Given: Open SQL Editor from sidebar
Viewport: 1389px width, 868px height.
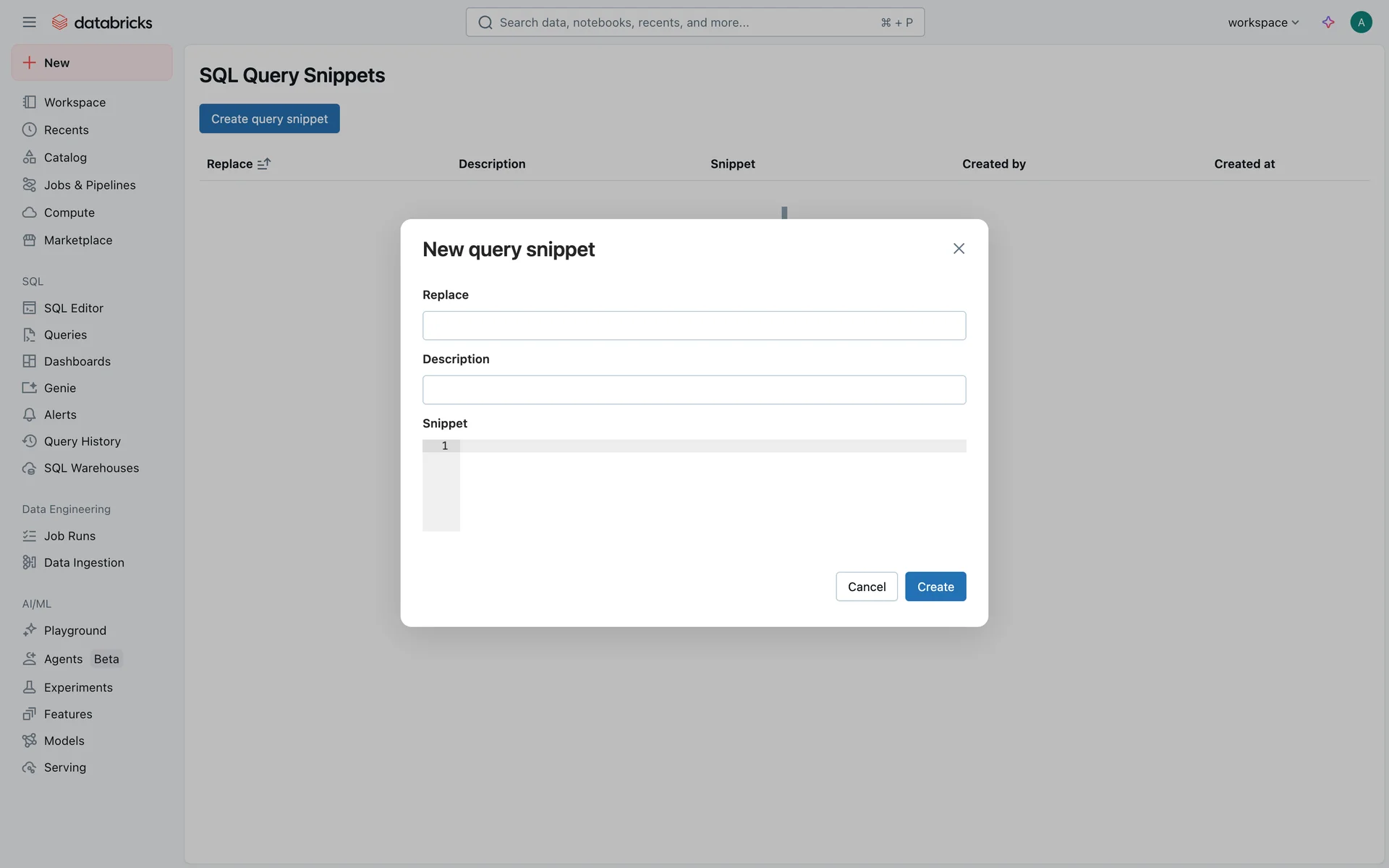Looking at the screenshot, I should (73, 308).
